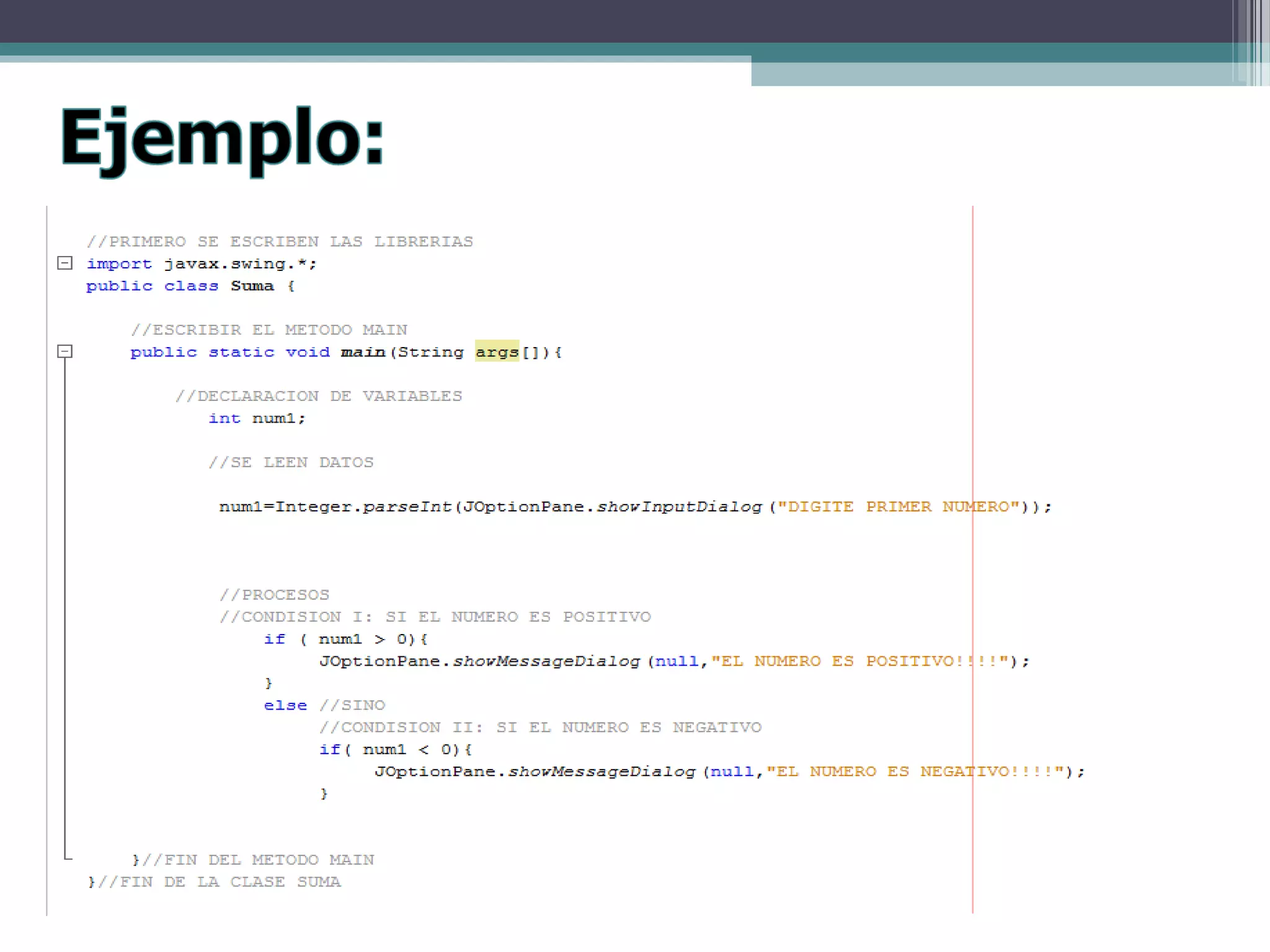This screenshot has height=952, width=1270.
Task: Click the import keyword
Action: tap(119, 264)
